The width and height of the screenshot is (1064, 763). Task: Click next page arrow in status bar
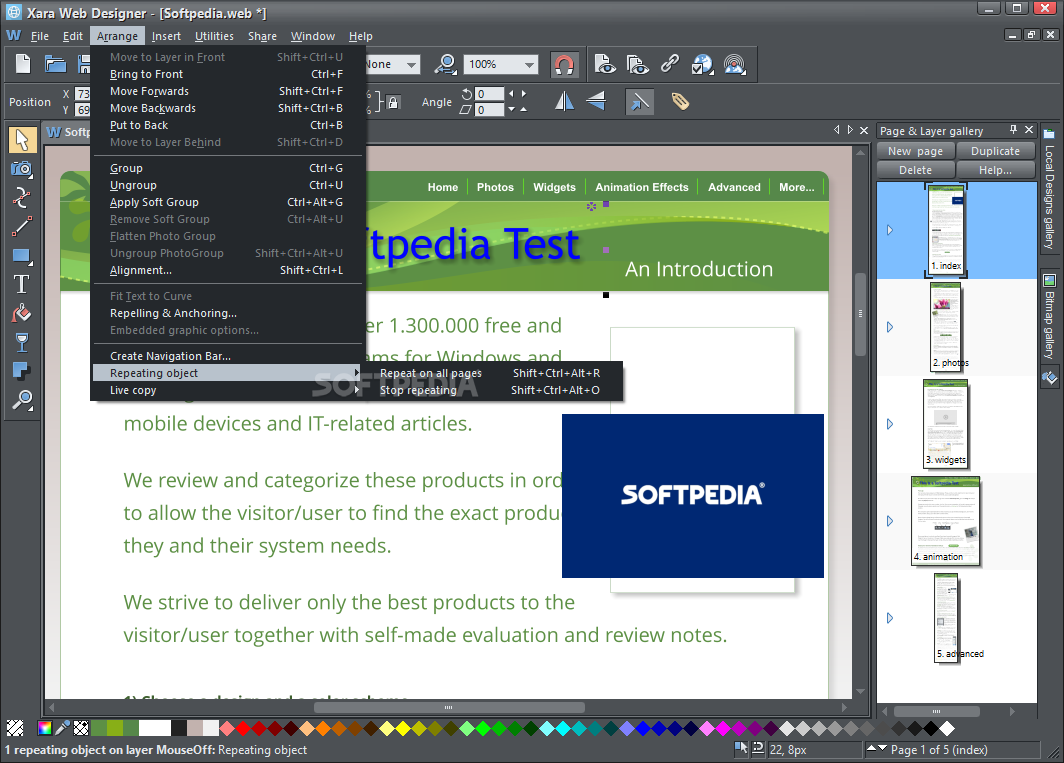click(x=883, y=749)
